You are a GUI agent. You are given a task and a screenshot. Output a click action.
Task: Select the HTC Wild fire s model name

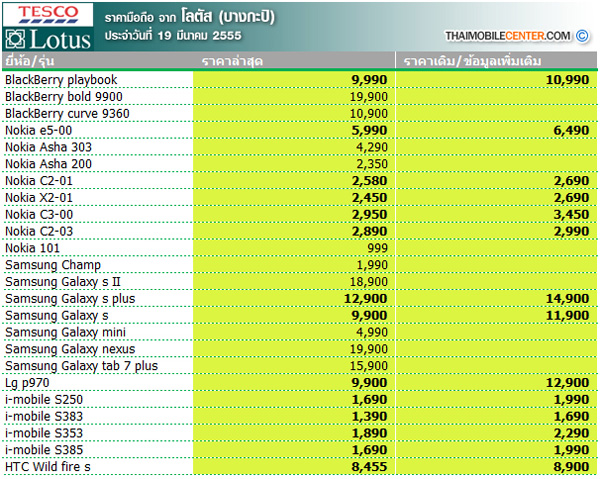click(x=48, y=467)
